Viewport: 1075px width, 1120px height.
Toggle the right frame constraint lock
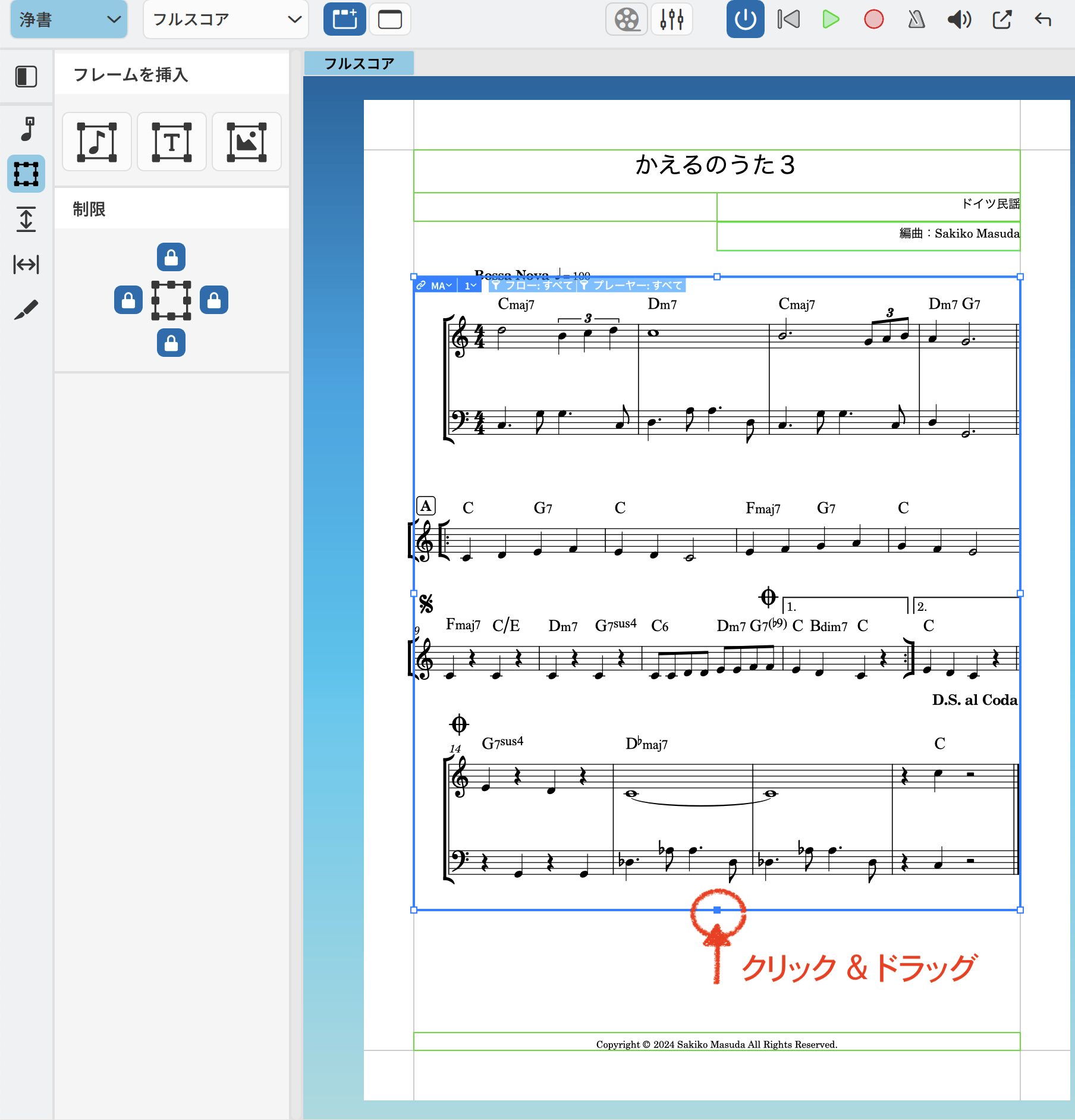214,300
